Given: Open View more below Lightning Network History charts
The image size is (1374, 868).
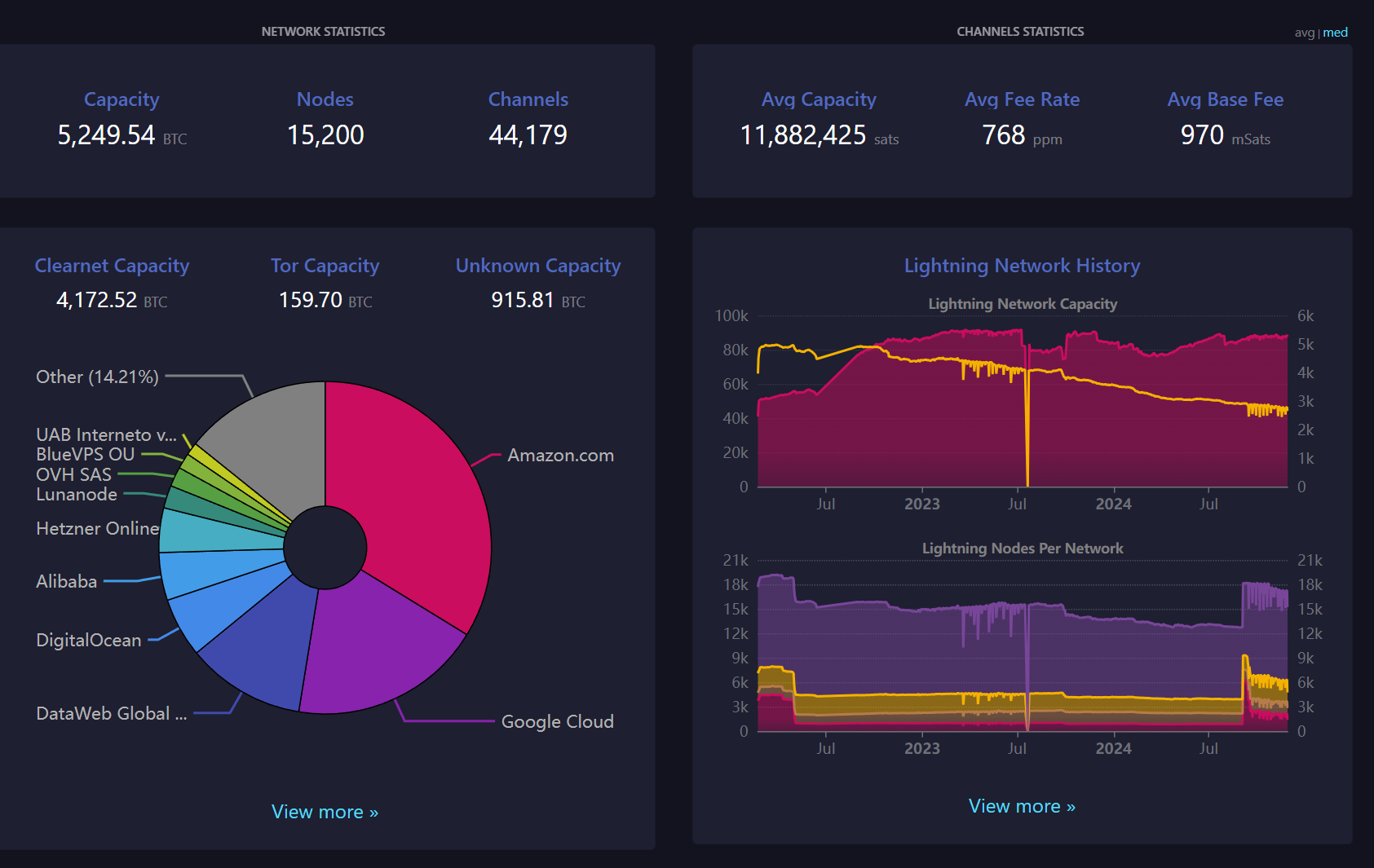Looking at the screenshot, I should point(1022,806).
